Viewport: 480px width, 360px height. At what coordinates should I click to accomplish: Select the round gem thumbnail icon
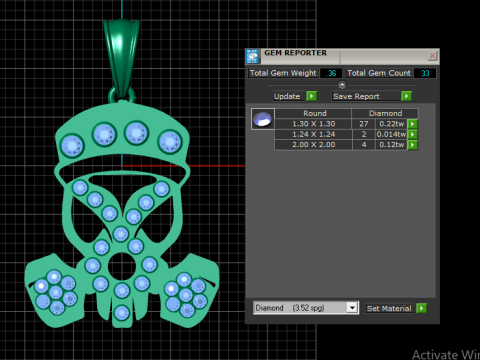pyautogui.click(x=263, y=119)
